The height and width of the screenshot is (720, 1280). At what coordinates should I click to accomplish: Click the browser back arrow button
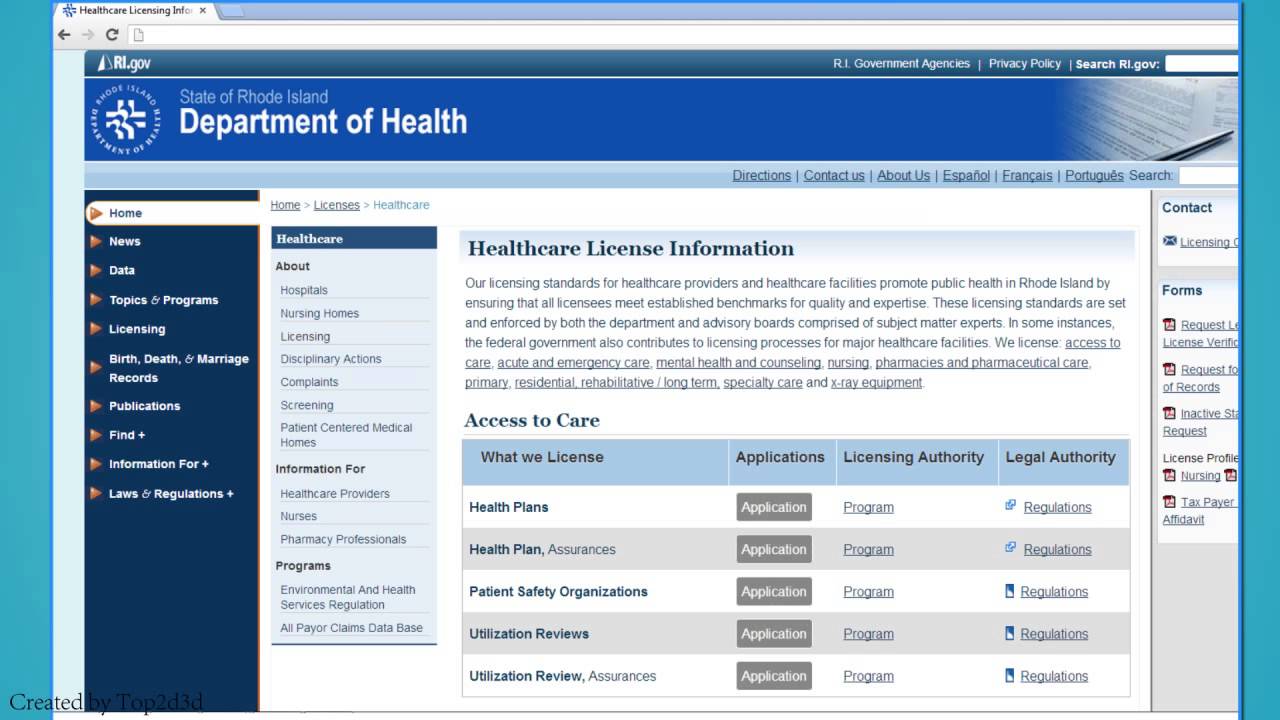click(65, 35)
